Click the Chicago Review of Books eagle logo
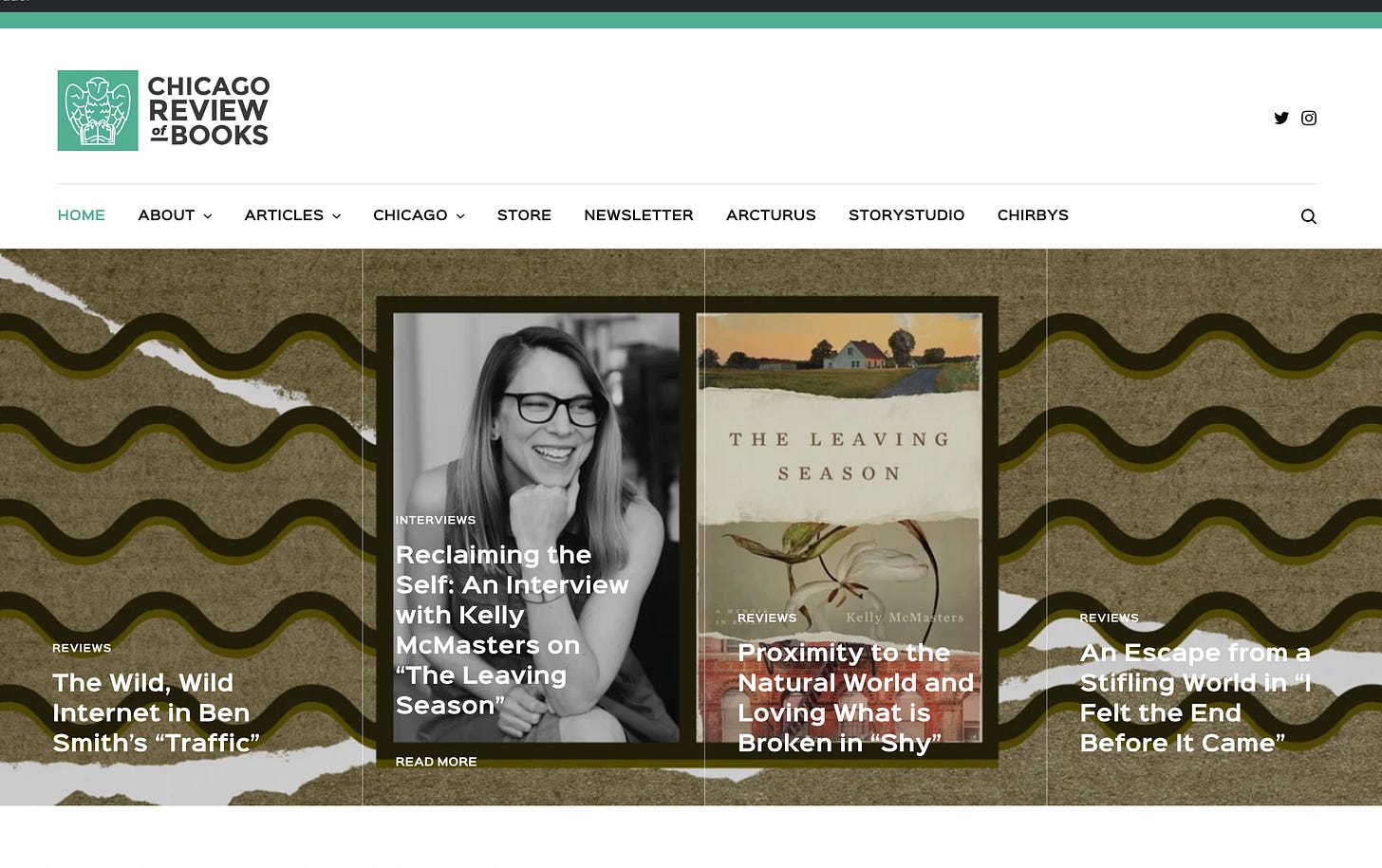 (98, 110)
